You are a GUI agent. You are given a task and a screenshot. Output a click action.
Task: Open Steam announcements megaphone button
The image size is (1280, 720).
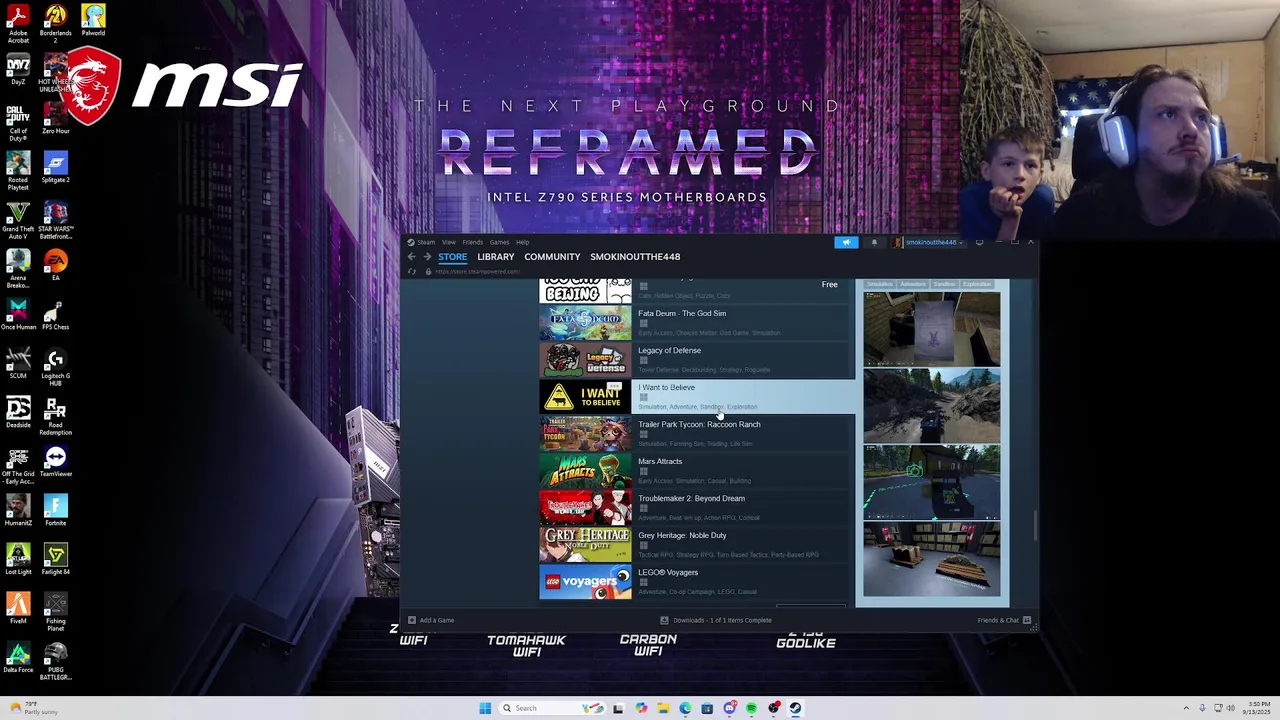[x=846, y=242]
